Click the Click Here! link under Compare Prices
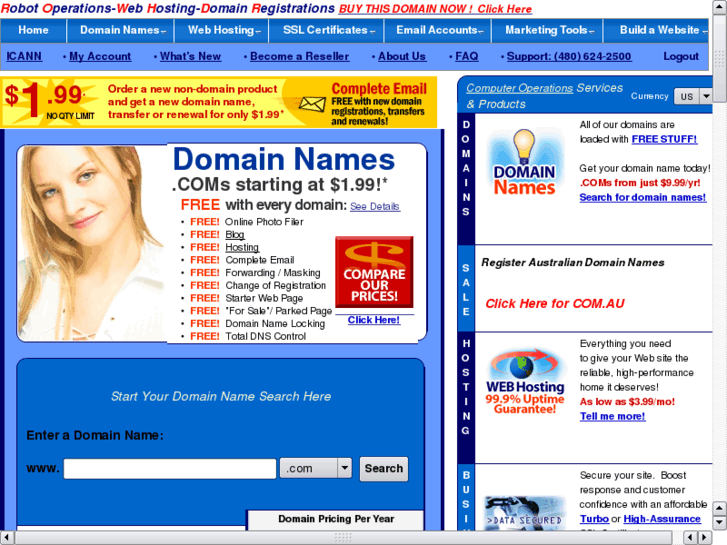This screenshot has height=545, width=727. [x=374, y=320]
